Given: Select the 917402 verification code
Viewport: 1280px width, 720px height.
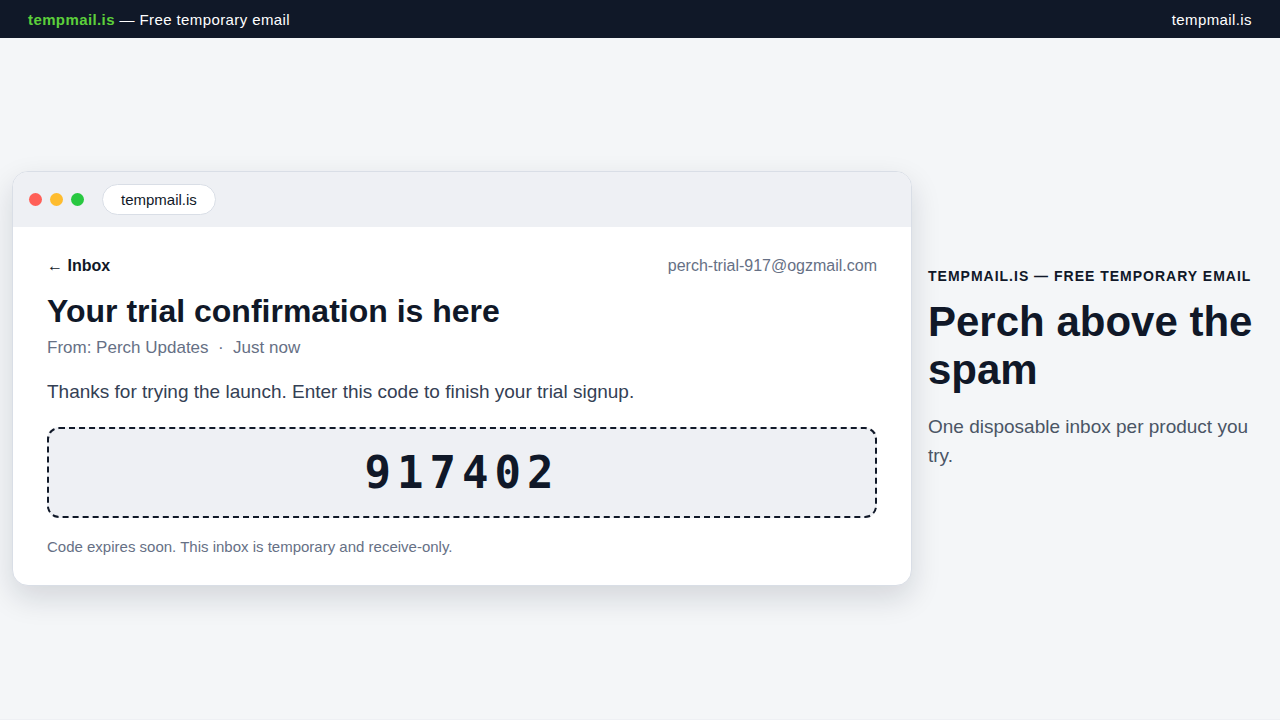Looking at the screenshot, I should (460, 473).
